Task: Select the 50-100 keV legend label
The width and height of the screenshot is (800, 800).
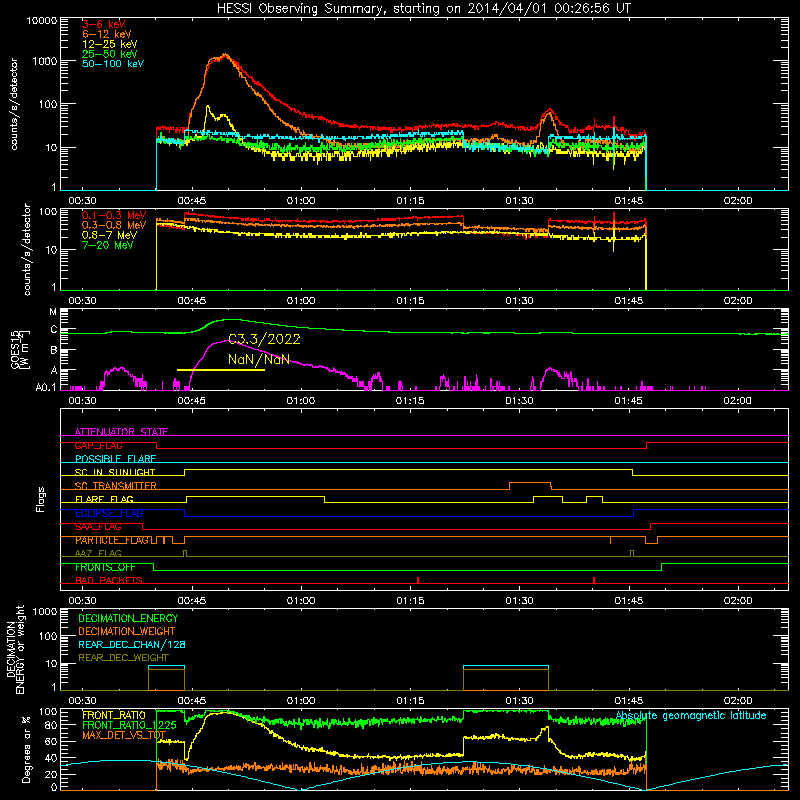Action: pyautogui.click(x=113, y=64)
